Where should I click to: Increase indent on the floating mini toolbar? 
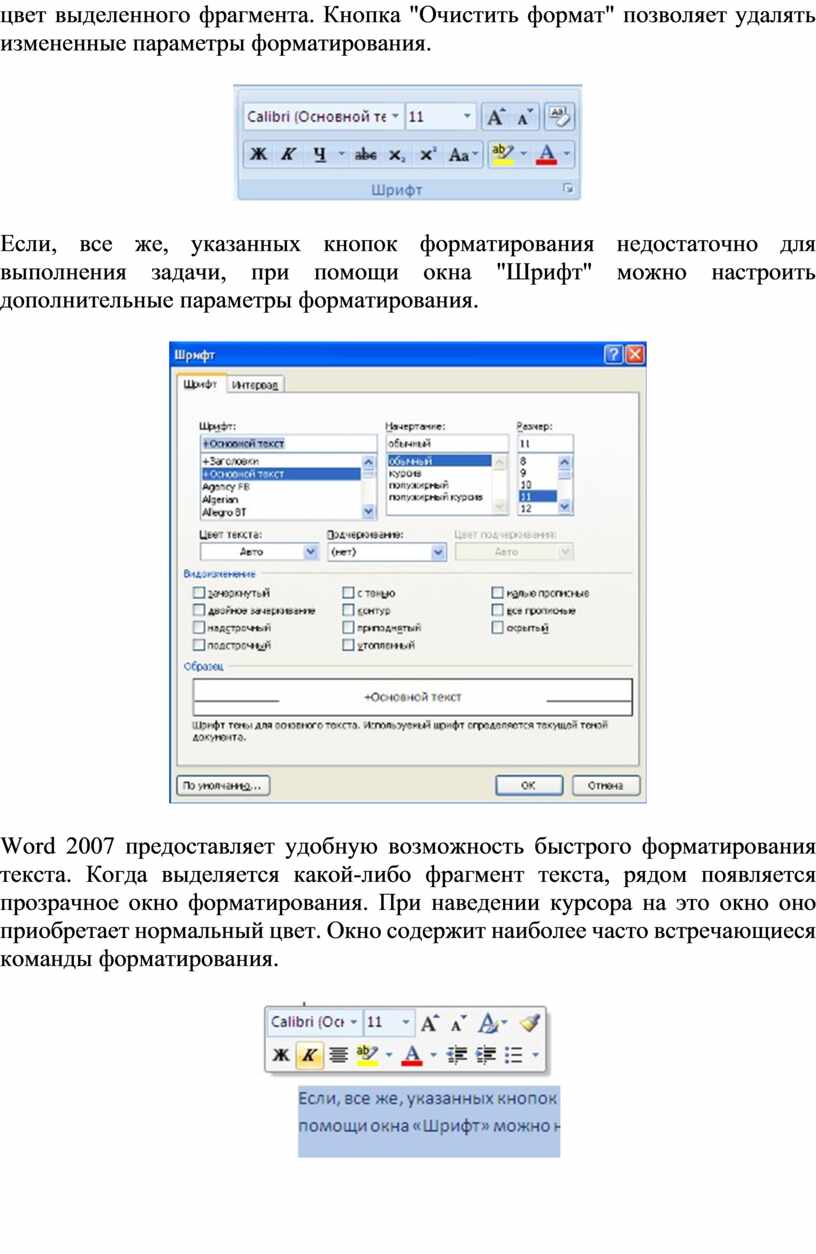click(x=487, y=1054)
